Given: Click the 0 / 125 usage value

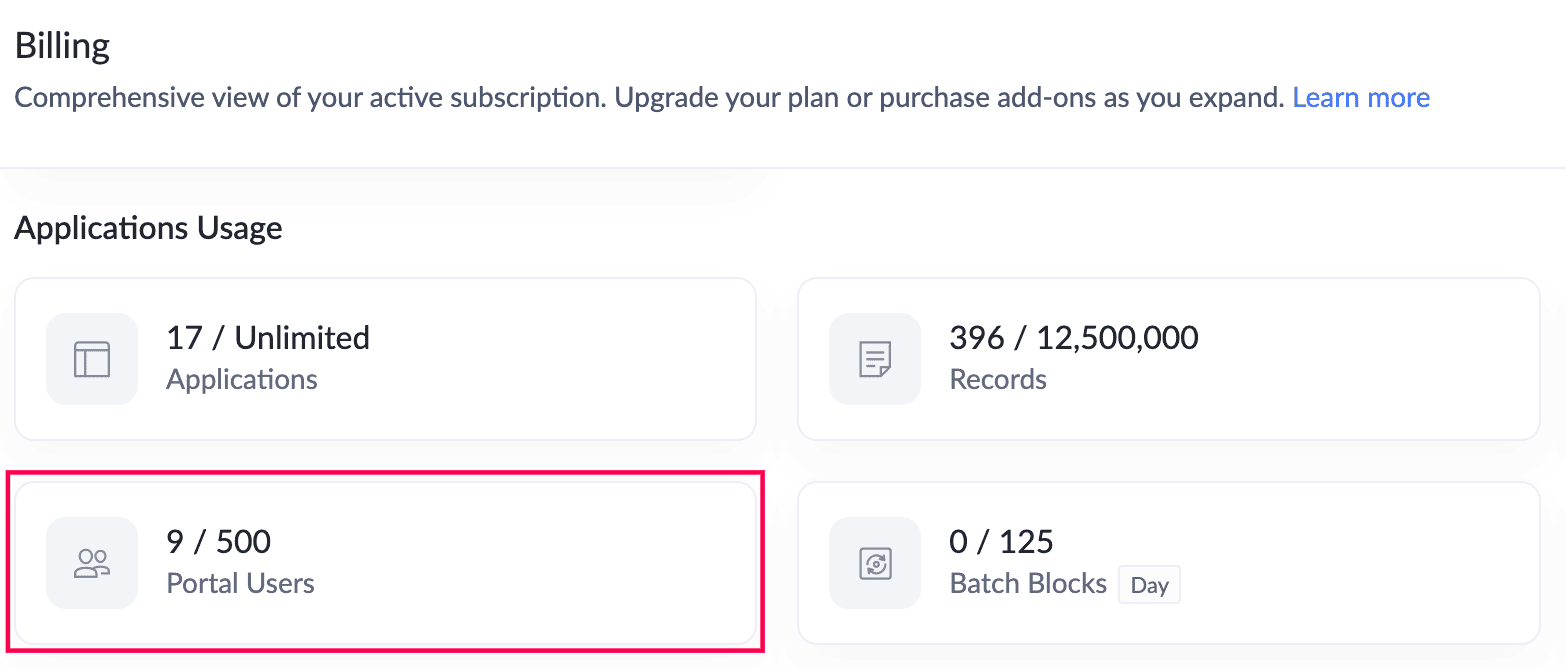Looking at the screenshot, I should 1001,542.
